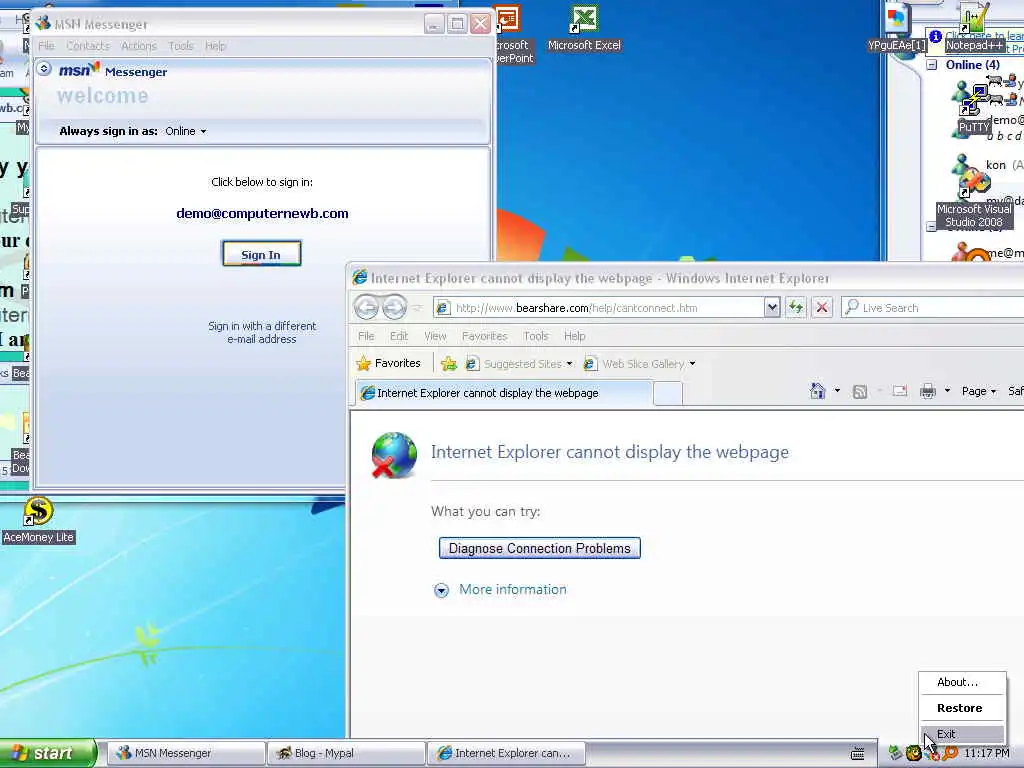Click the Add to Favorites Bar icon

tap(449, 364)
